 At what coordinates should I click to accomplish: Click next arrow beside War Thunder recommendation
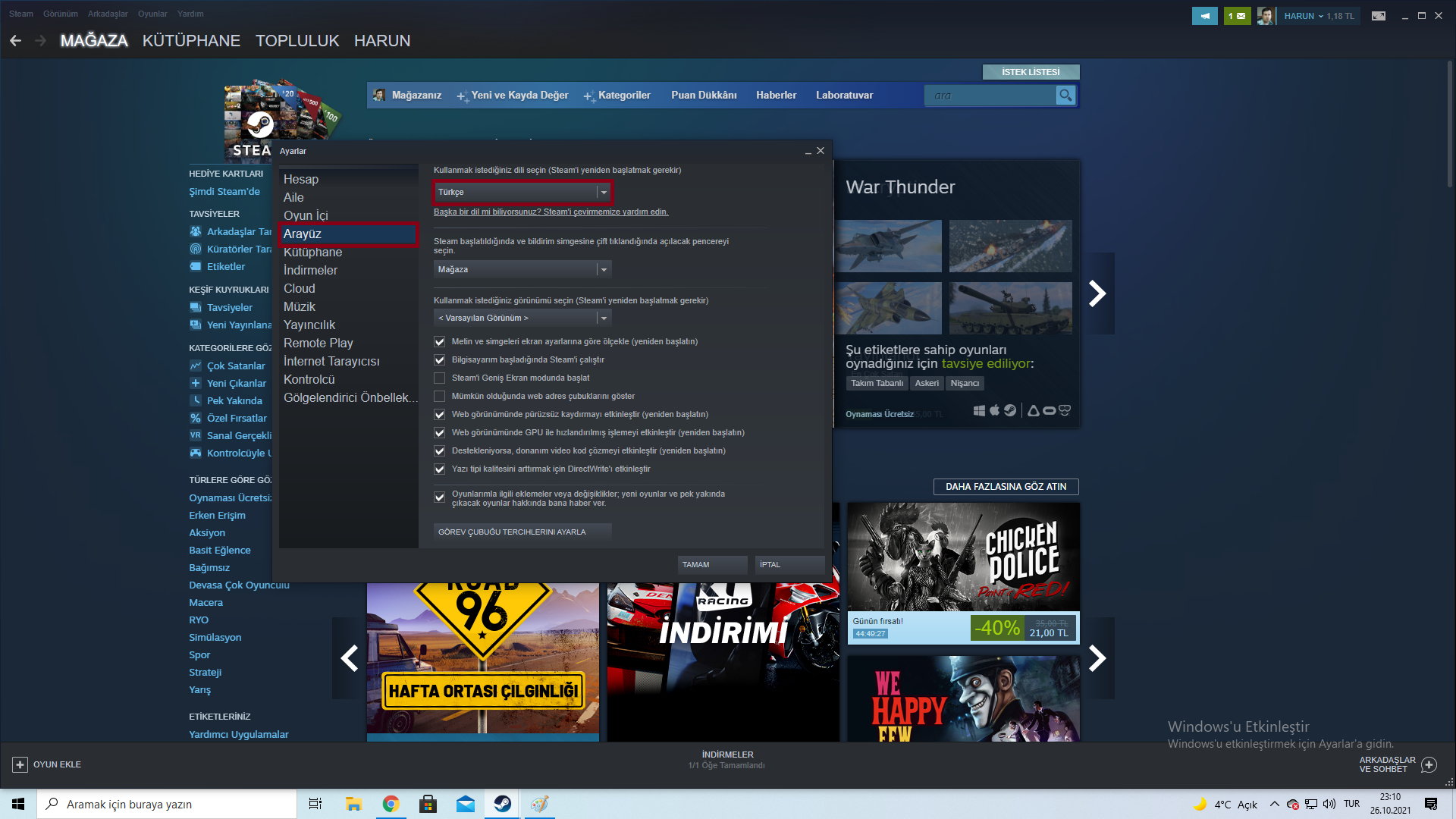1097,293
